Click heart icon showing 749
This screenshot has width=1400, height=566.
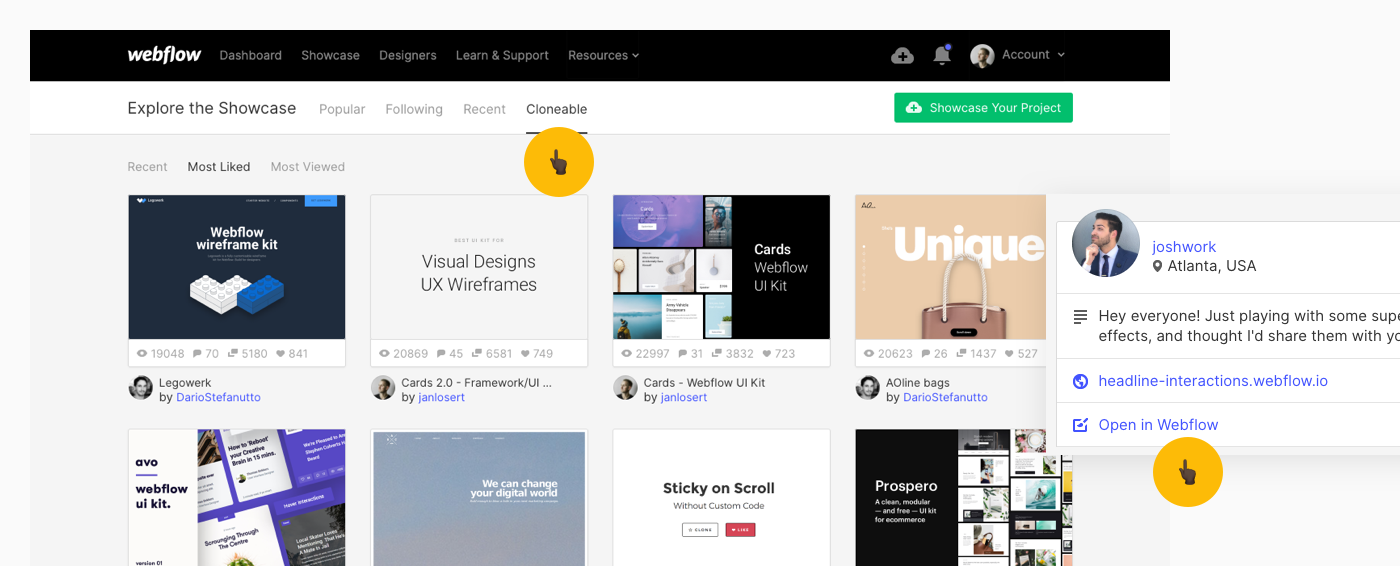point(524,354)
